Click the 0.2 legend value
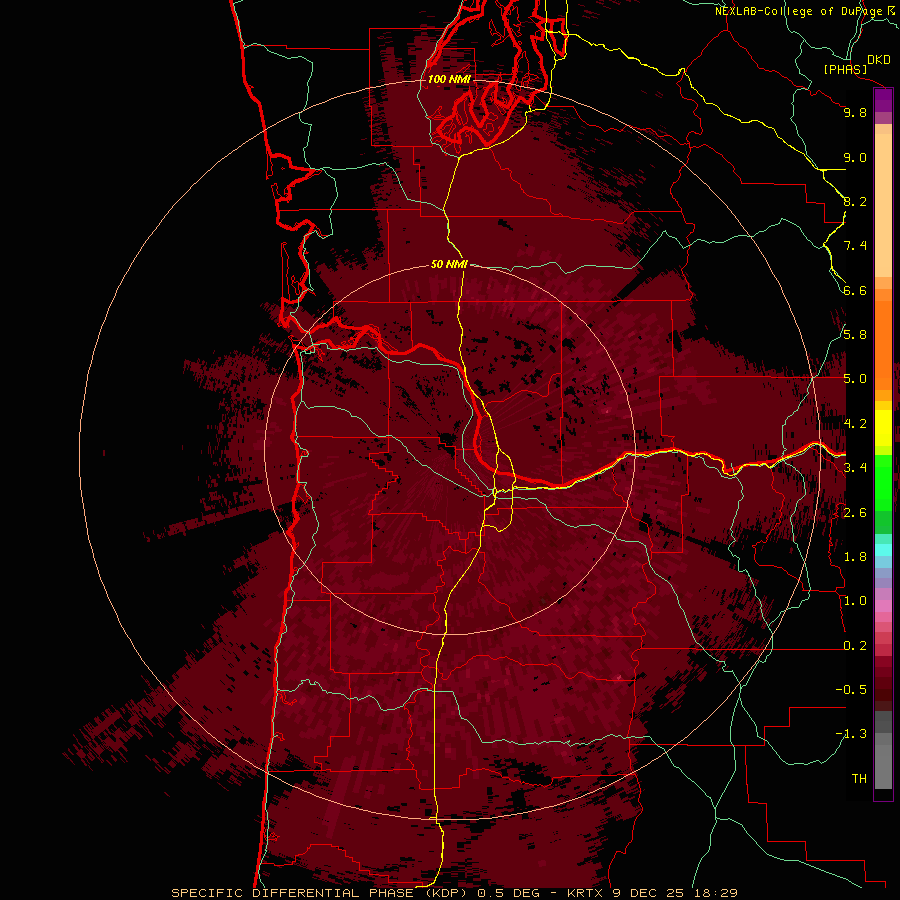Viewport: 900px width, 900px height. [x=855, y=646]
